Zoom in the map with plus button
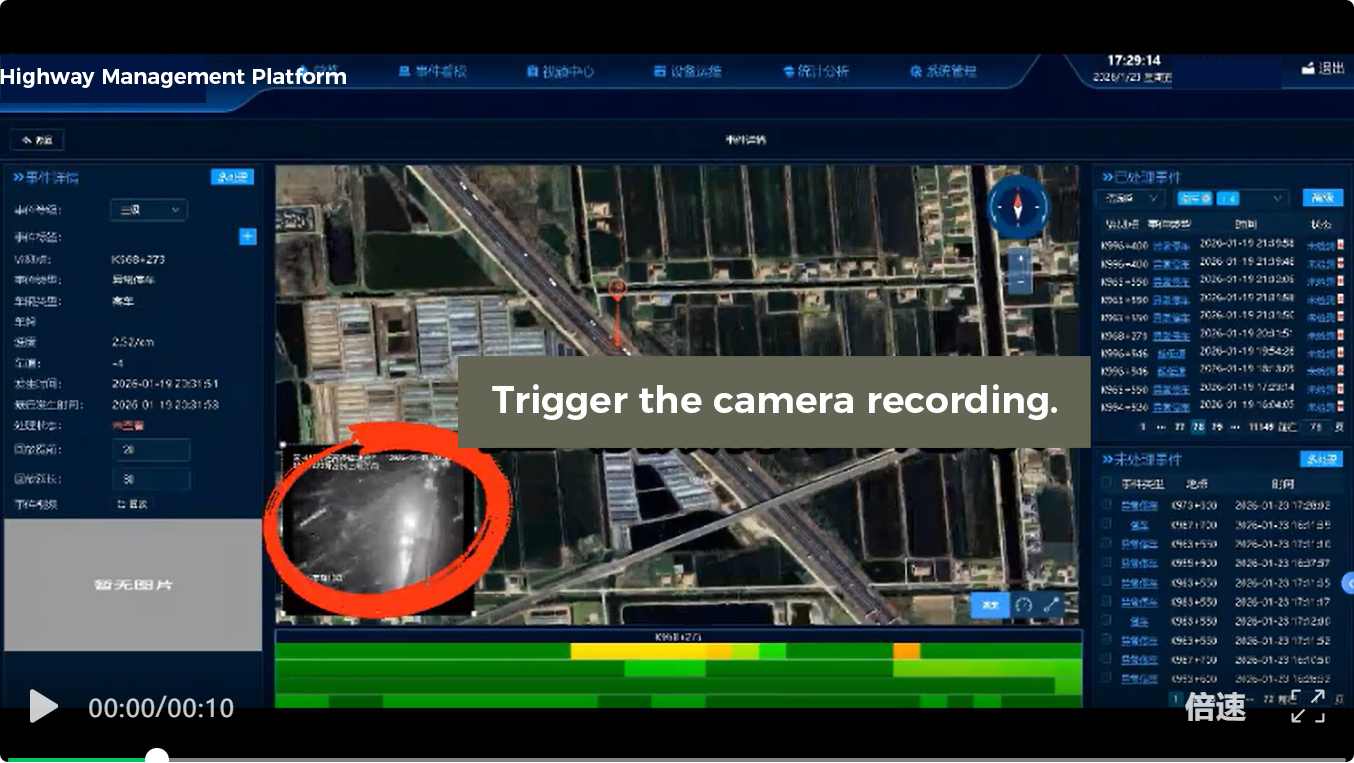1354x763 pixels. (1019, 260)
